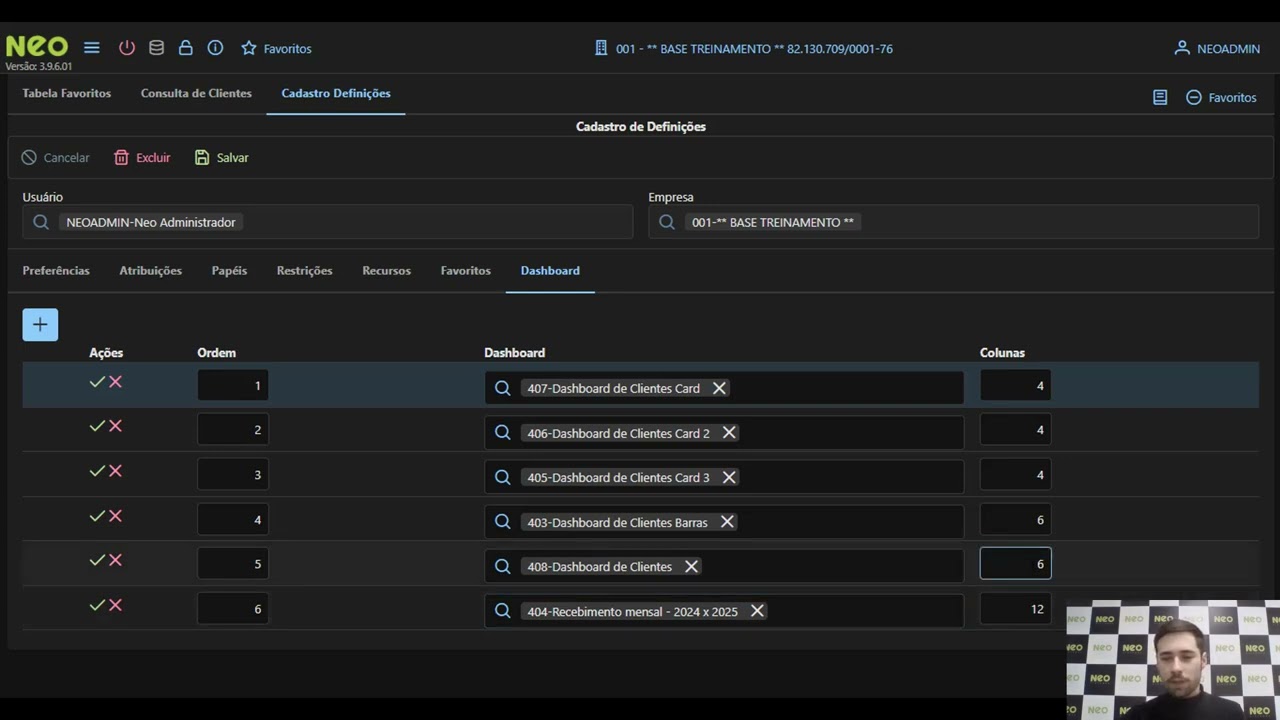Click the Cancelar button
This screenshot has height=720, width=1280.
(x=56, y=157)
